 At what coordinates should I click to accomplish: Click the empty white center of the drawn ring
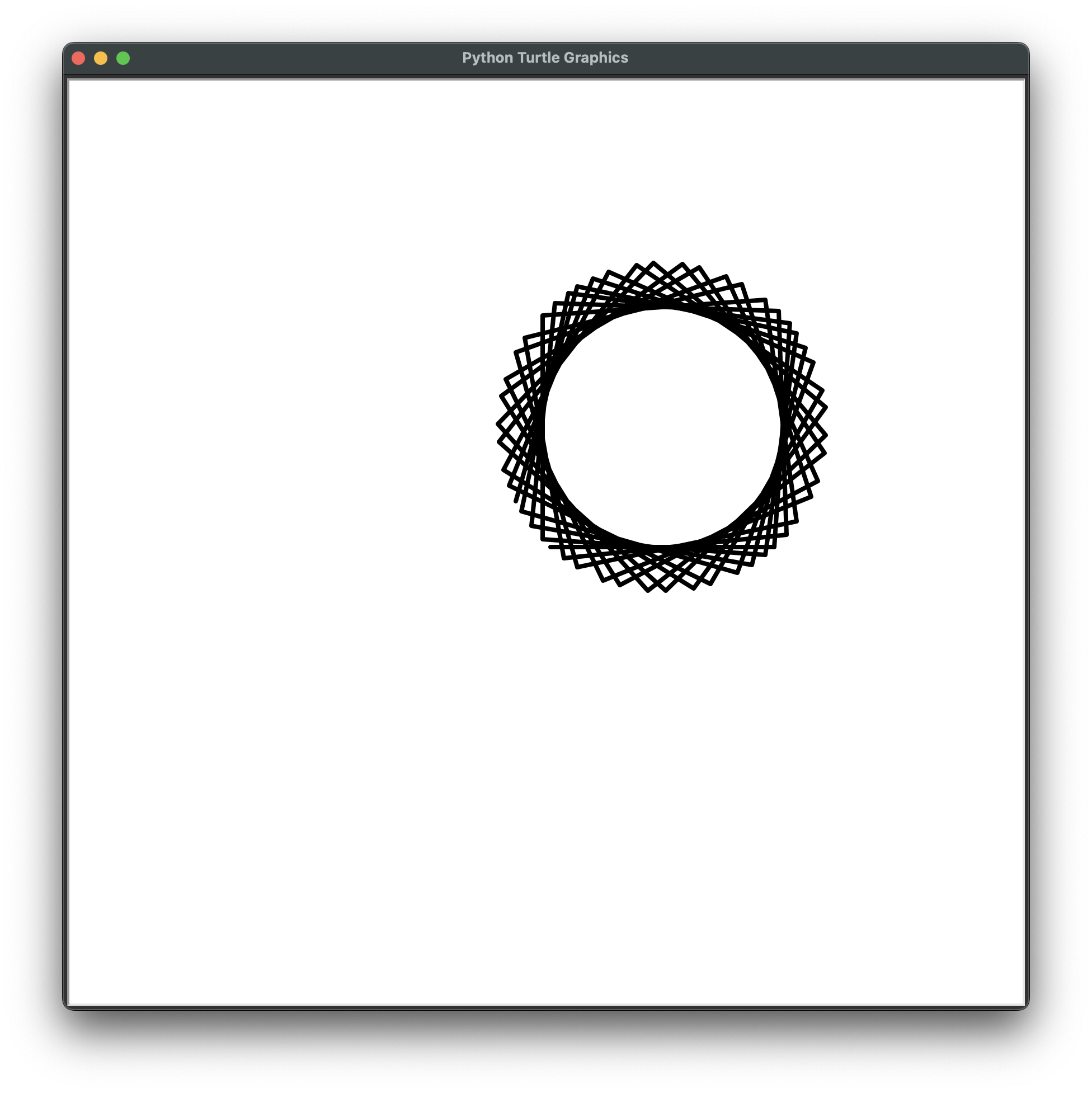click(662, 427)
